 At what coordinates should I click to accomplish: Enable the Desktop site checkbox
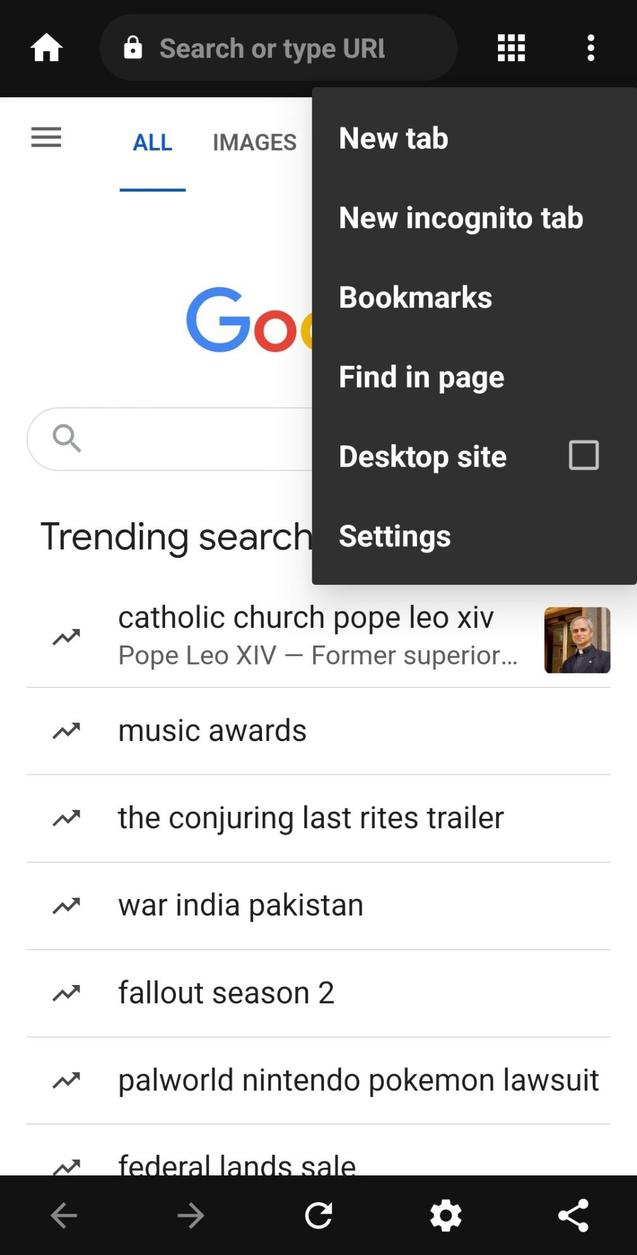pos(583,456)
